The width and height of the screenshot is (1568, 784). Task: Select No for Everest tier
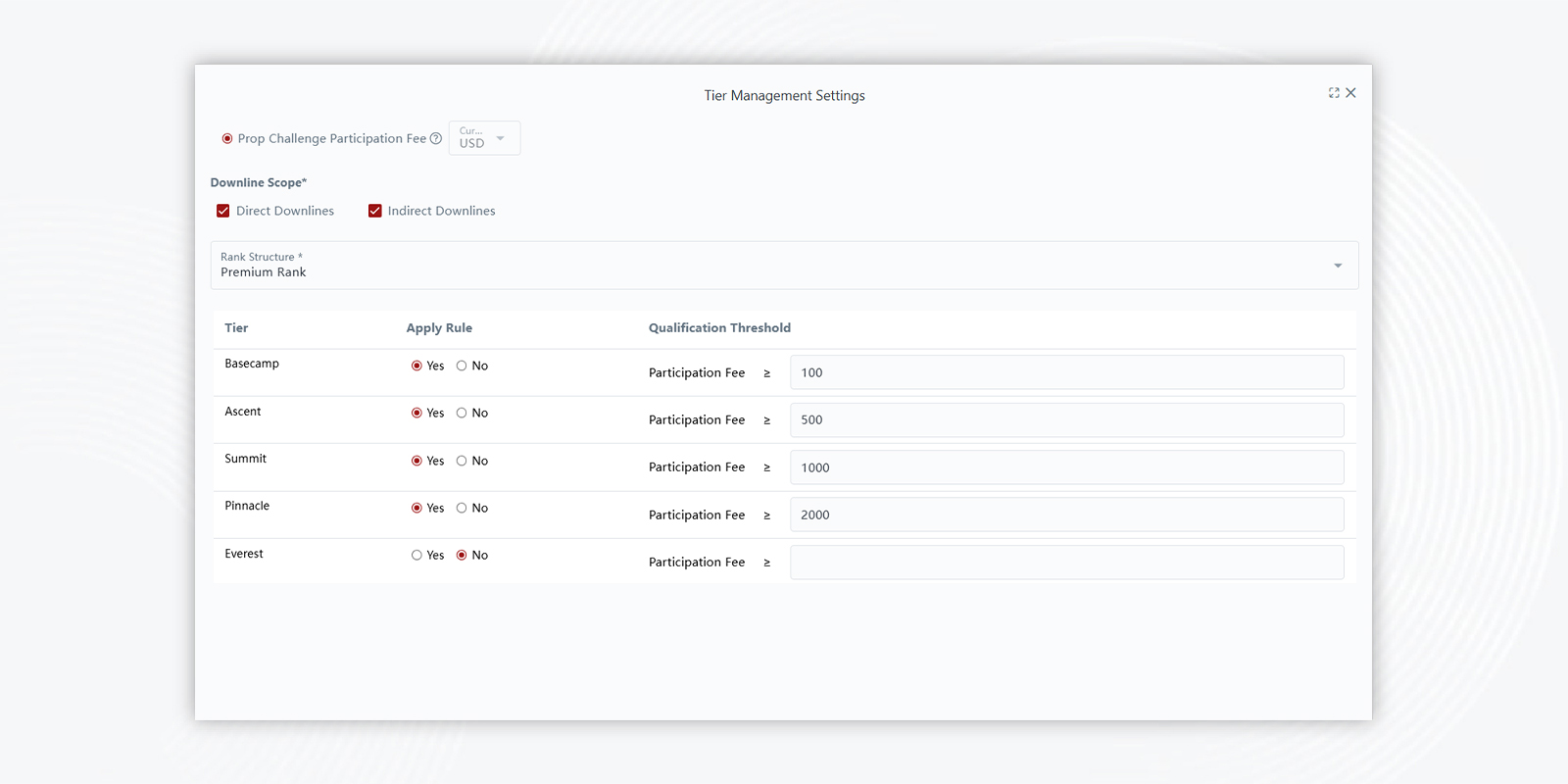point(462,556)
